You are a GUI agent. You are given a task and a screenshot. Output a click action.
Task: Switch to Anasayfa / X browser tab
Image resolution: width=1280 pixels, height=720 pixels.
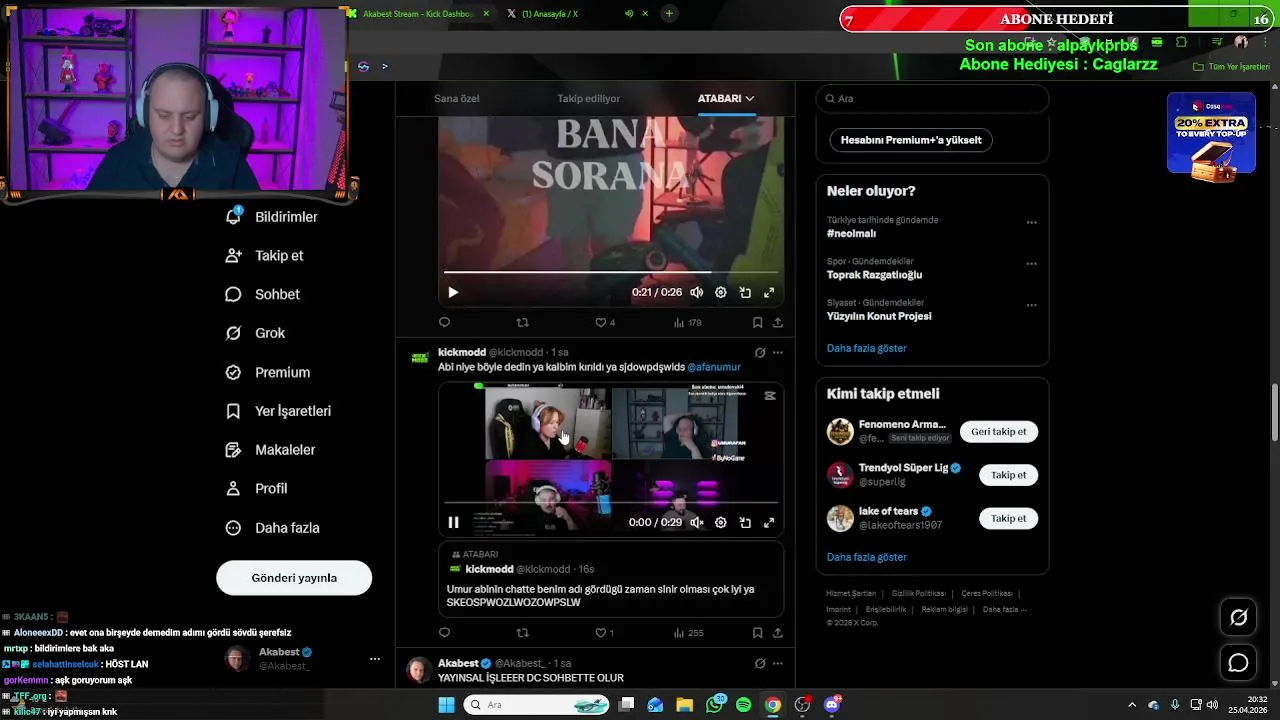[550, 13]
